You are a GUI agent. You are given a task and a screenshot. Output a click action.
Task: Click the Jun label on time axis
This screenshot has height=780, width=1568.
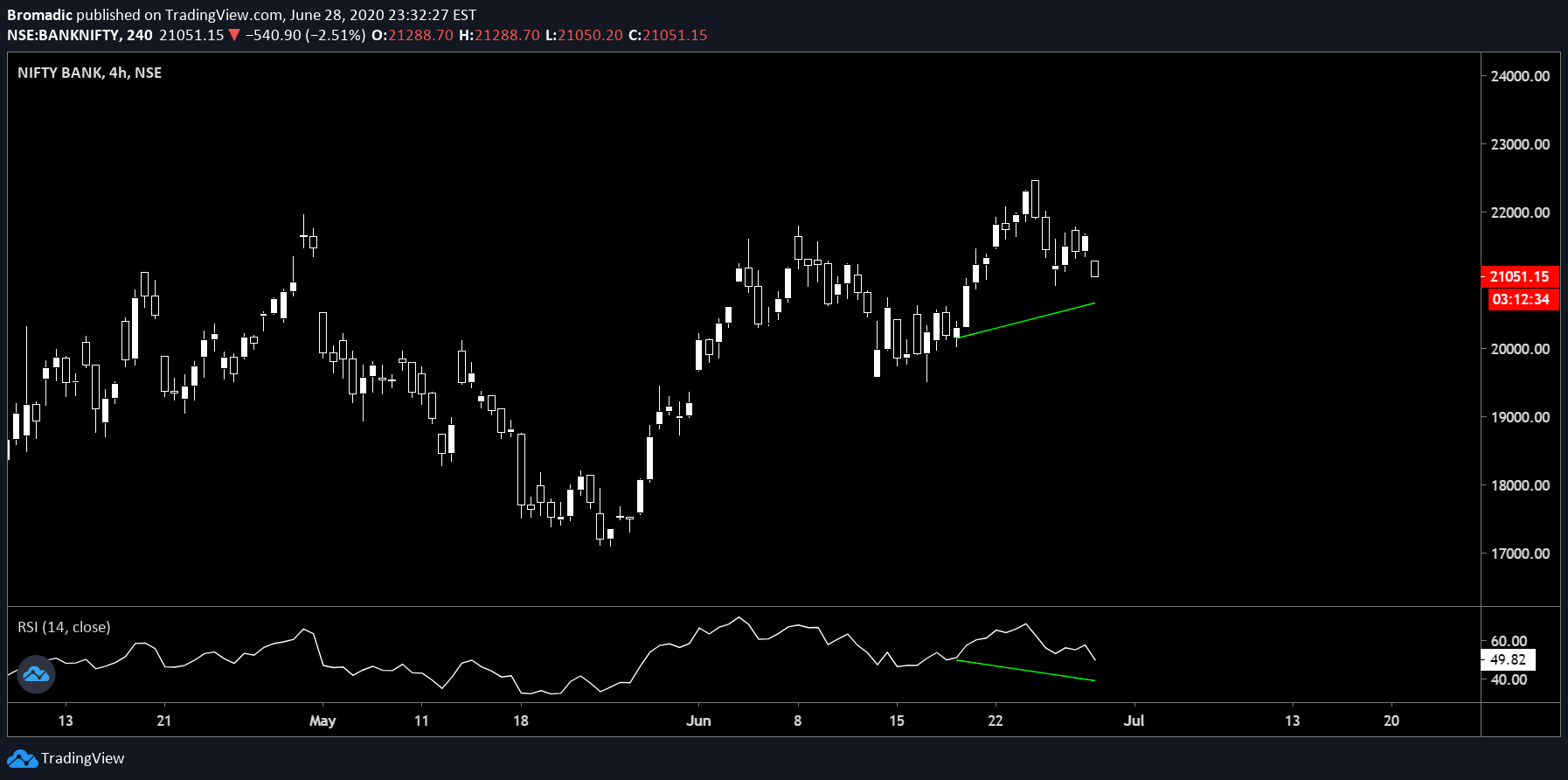pyautogui.click(x=698, y=721)
